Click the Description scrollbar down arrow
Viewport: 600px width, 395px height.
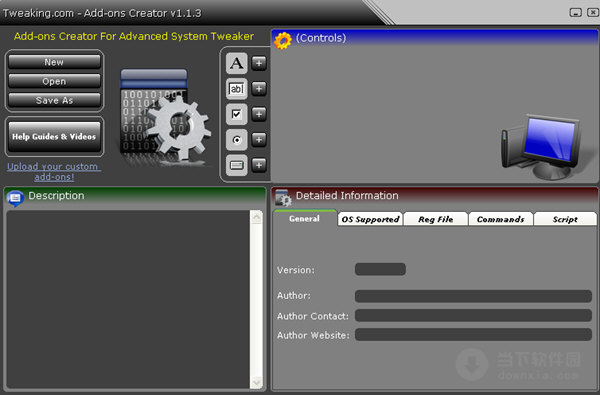256,382
